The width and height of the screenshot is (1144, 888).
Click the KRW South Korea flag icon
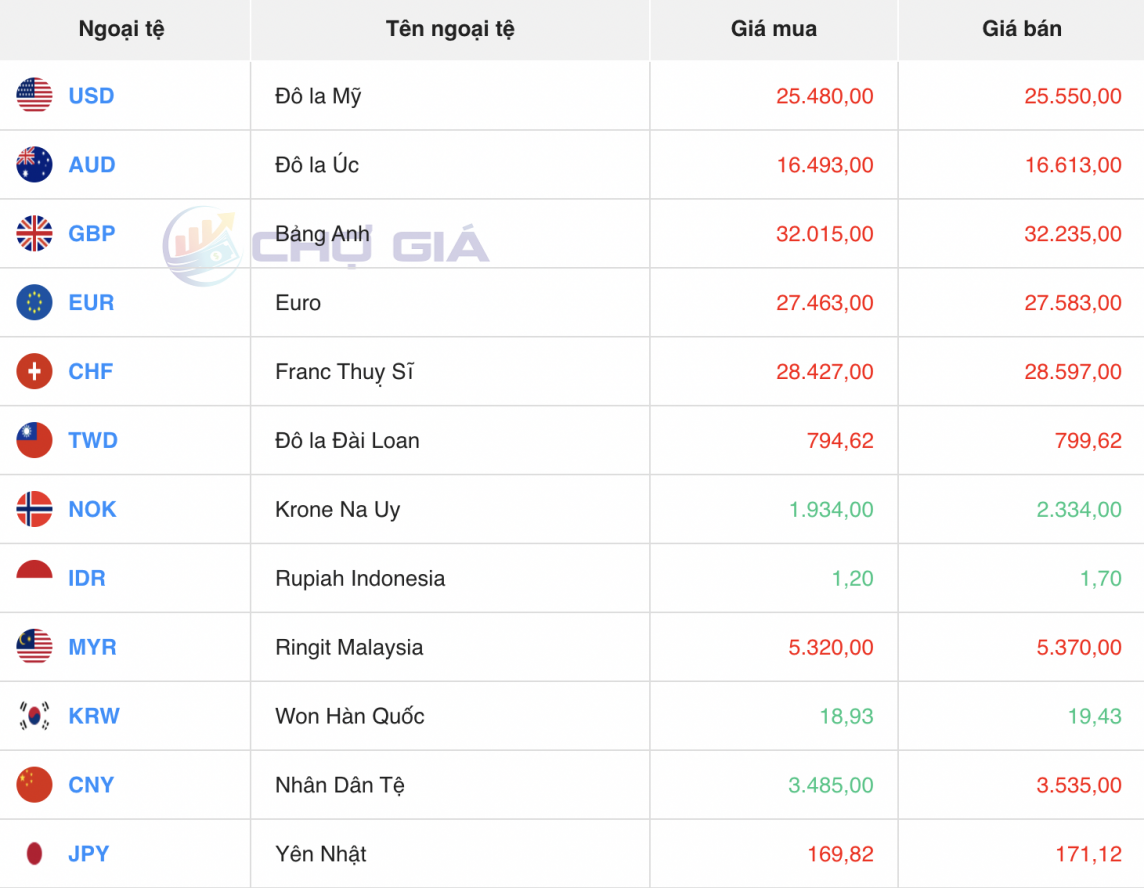pos(33,716)
